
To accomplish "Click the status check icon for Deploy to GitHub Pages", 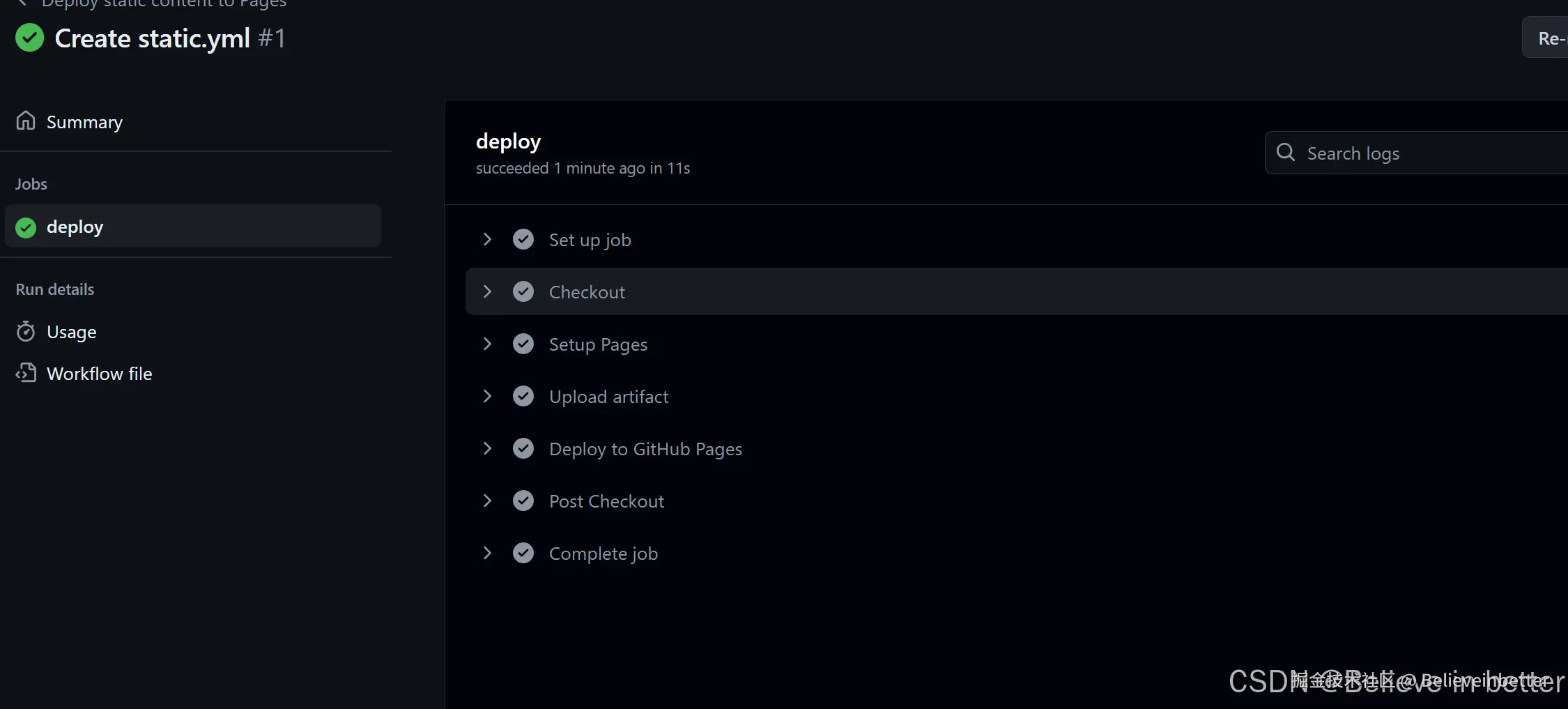I will click(x=523, y=449).
